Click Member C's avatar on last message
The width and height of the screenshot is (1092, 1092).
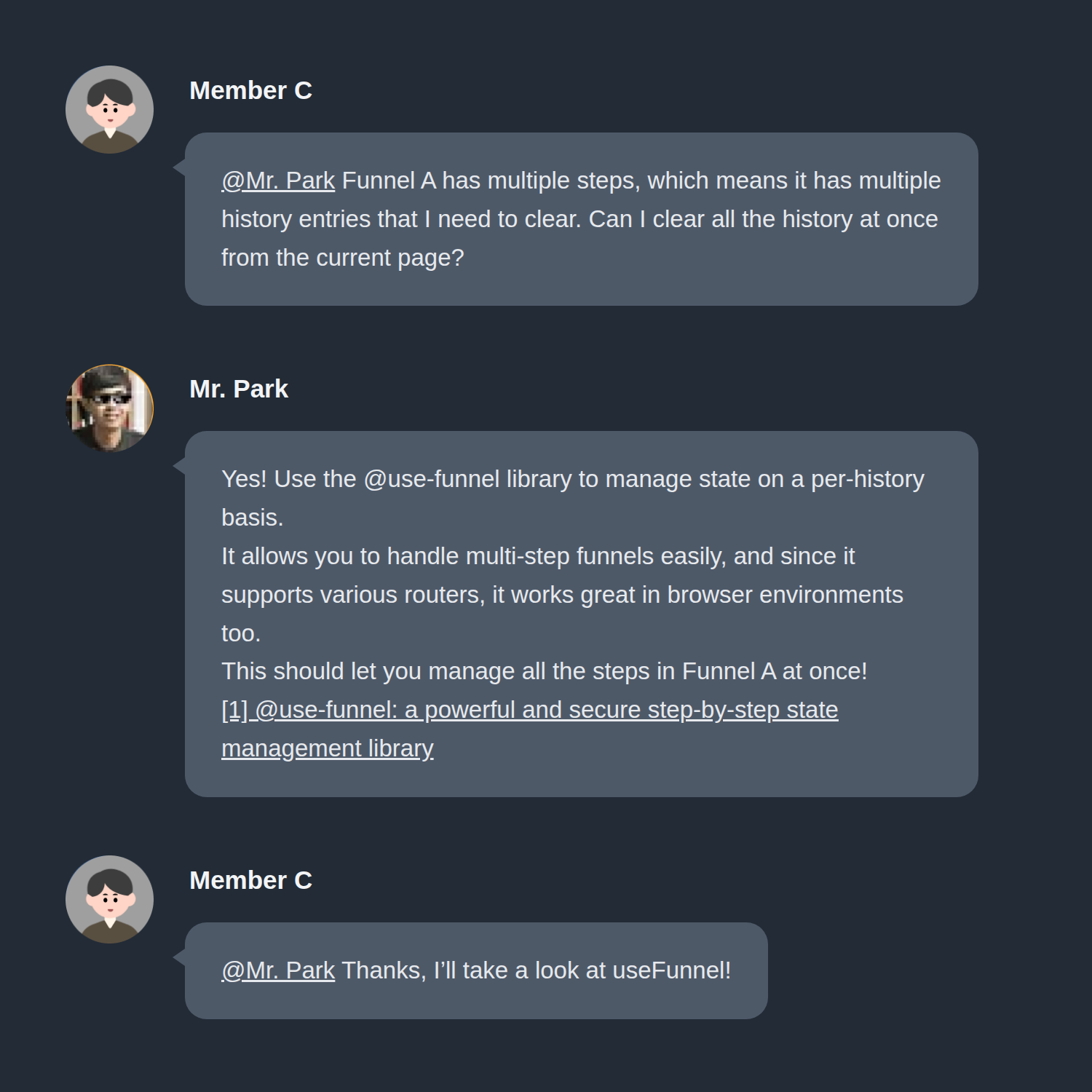(x=109, y=900)
